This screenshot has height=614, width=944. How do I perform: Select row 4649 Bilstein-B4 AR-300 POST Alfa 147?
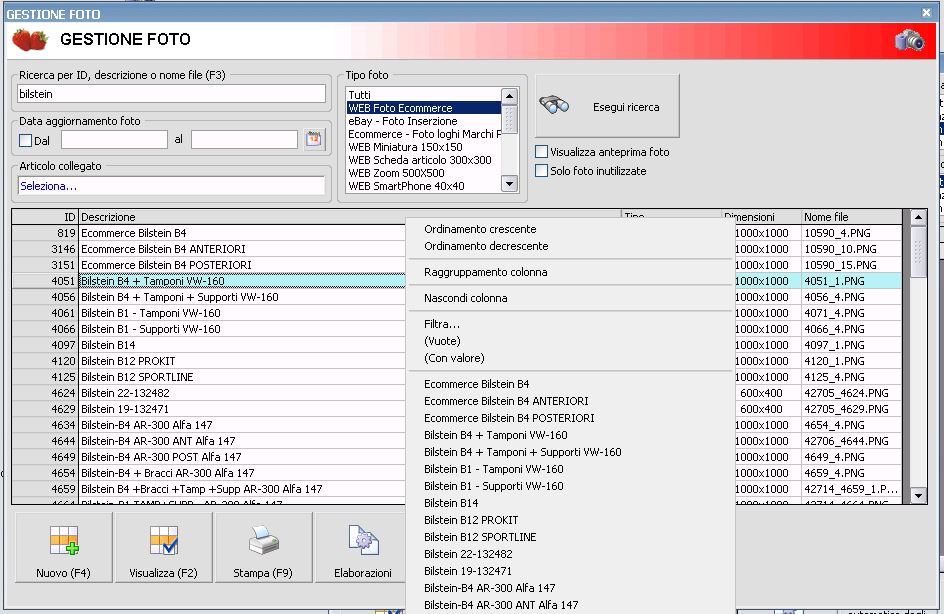click(x=208, y=457)
